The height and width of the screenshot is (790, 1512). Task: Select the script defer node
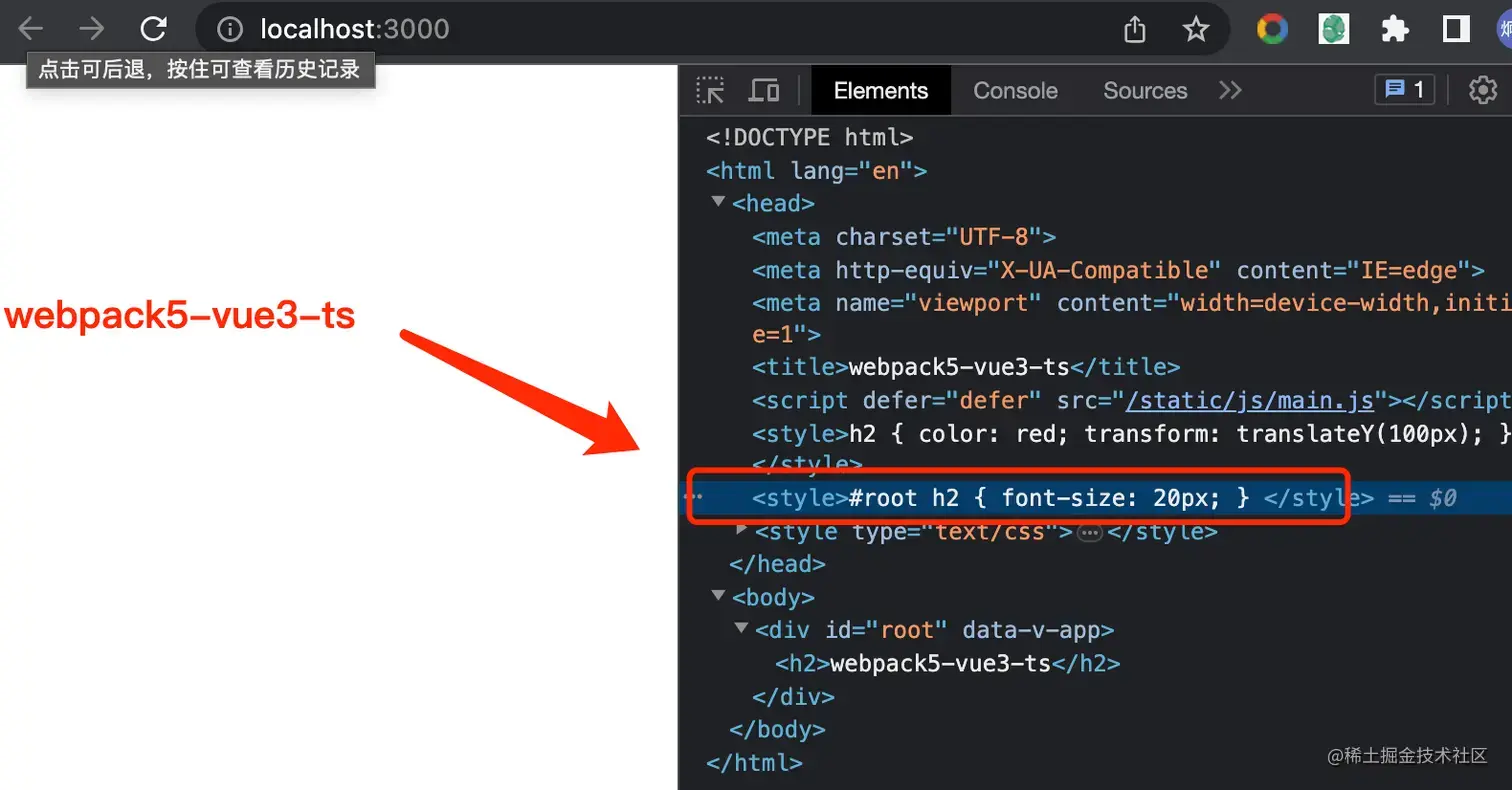(1132, 401)
